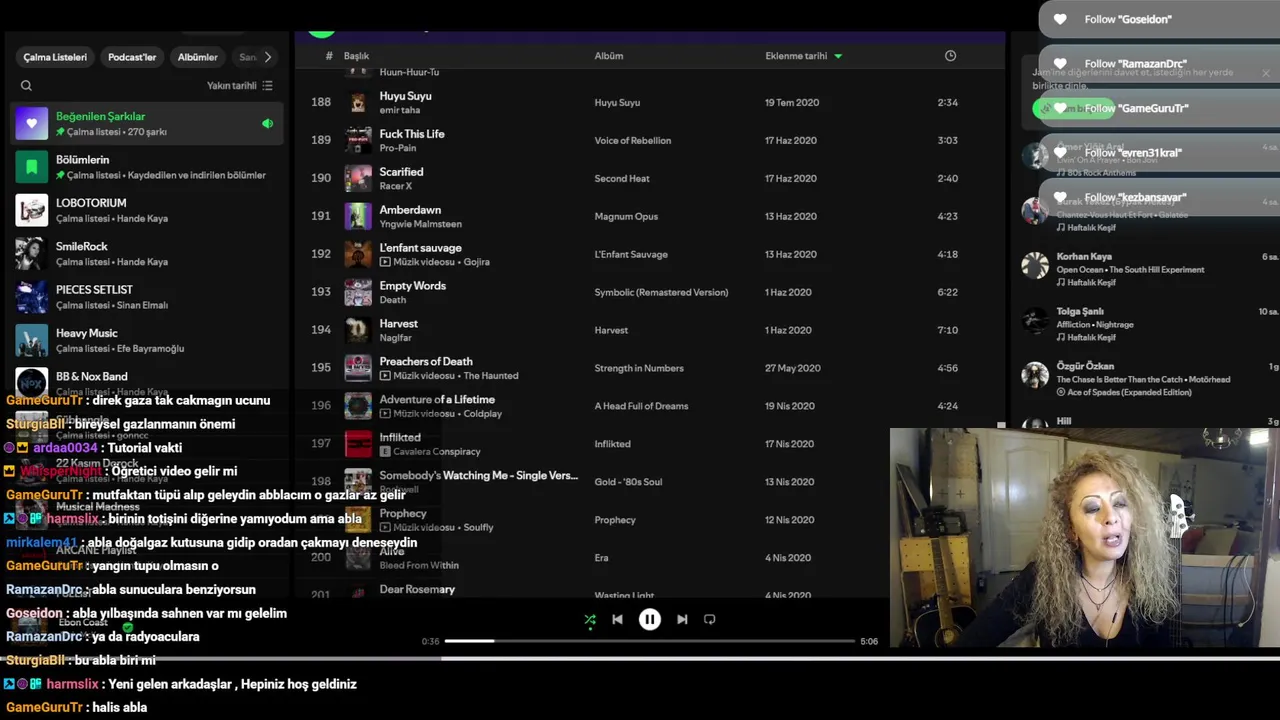Click Follow "evren31kral" overlay heart icon

click(1060, 153)
